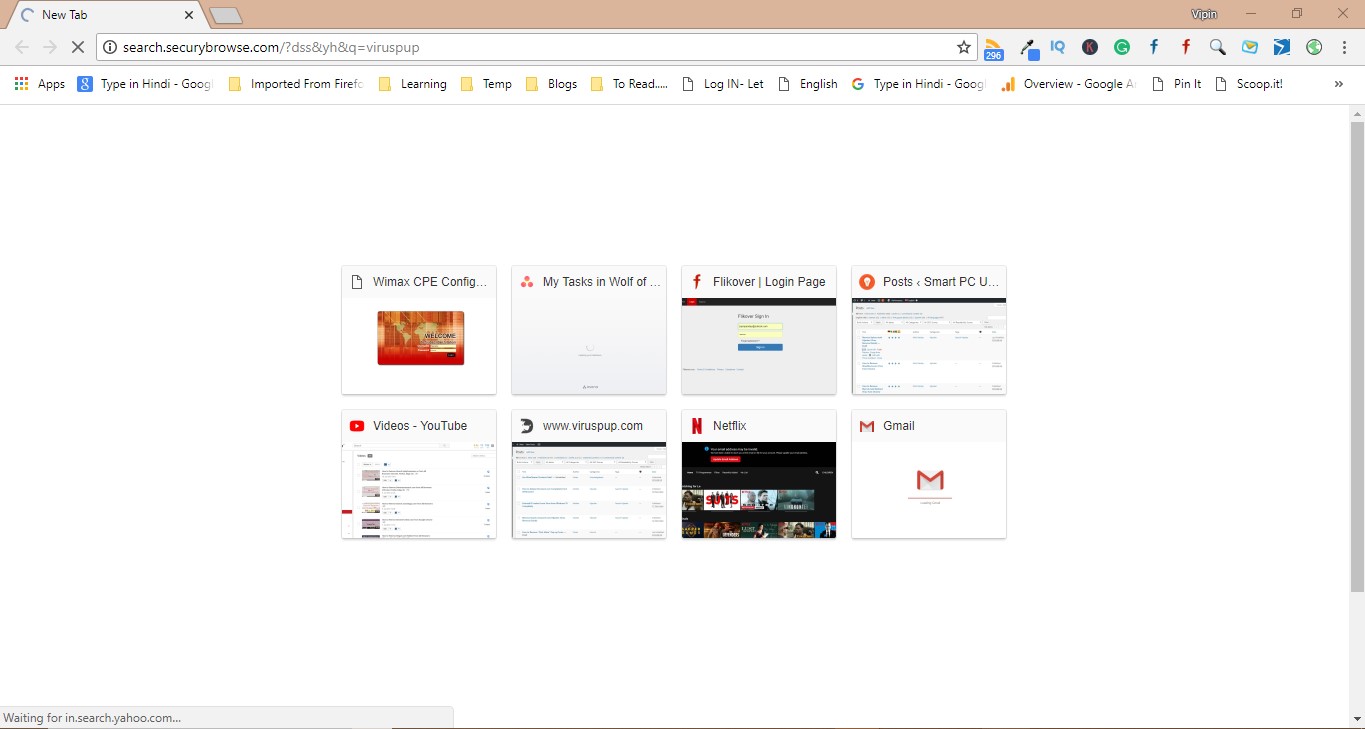Open the envelope mail extension
Screen dimensions: 1365x729
coord(1249,47)
